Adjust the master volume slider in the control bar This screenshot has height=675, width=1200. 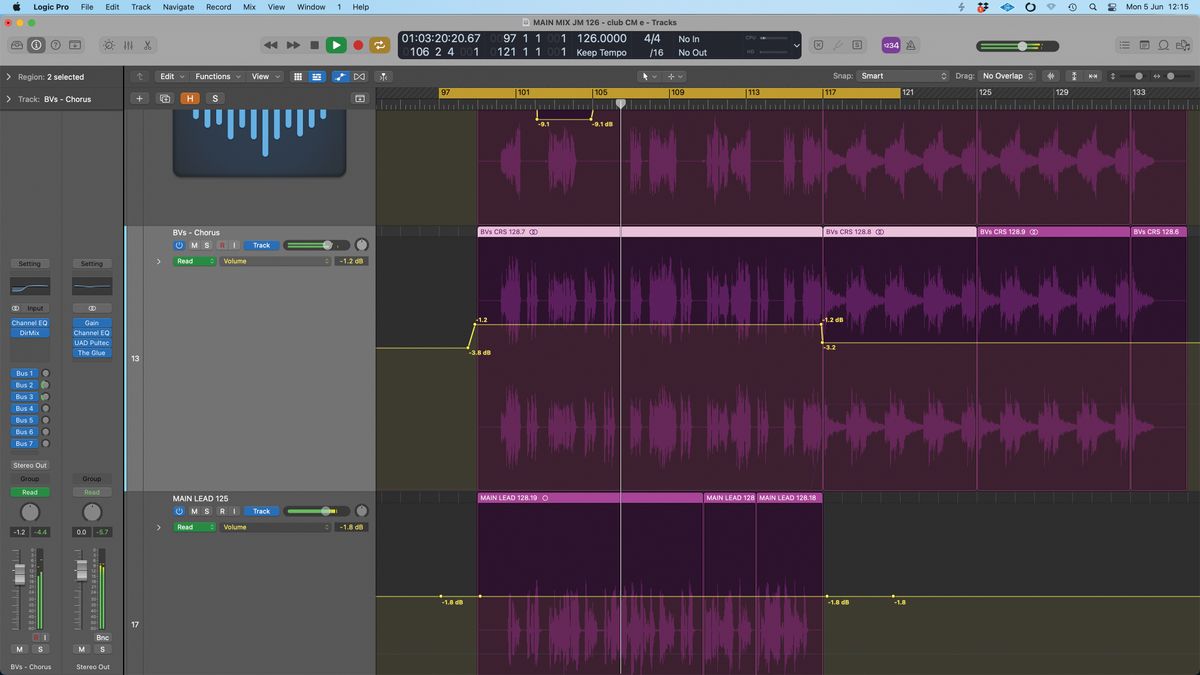(x=1020, y=45)
